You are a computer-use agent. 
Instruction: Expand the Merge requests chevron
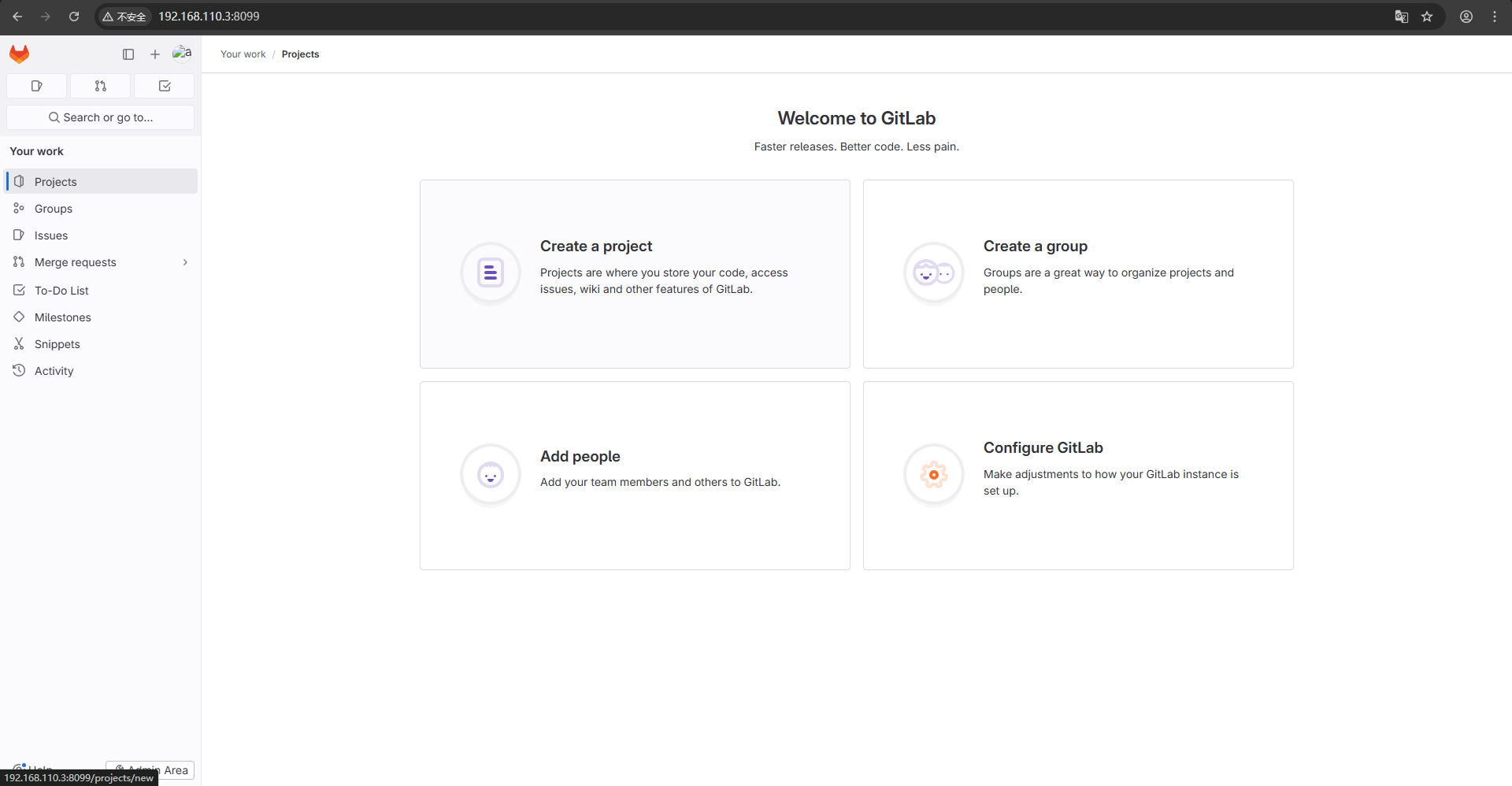[x=185, y=262]
